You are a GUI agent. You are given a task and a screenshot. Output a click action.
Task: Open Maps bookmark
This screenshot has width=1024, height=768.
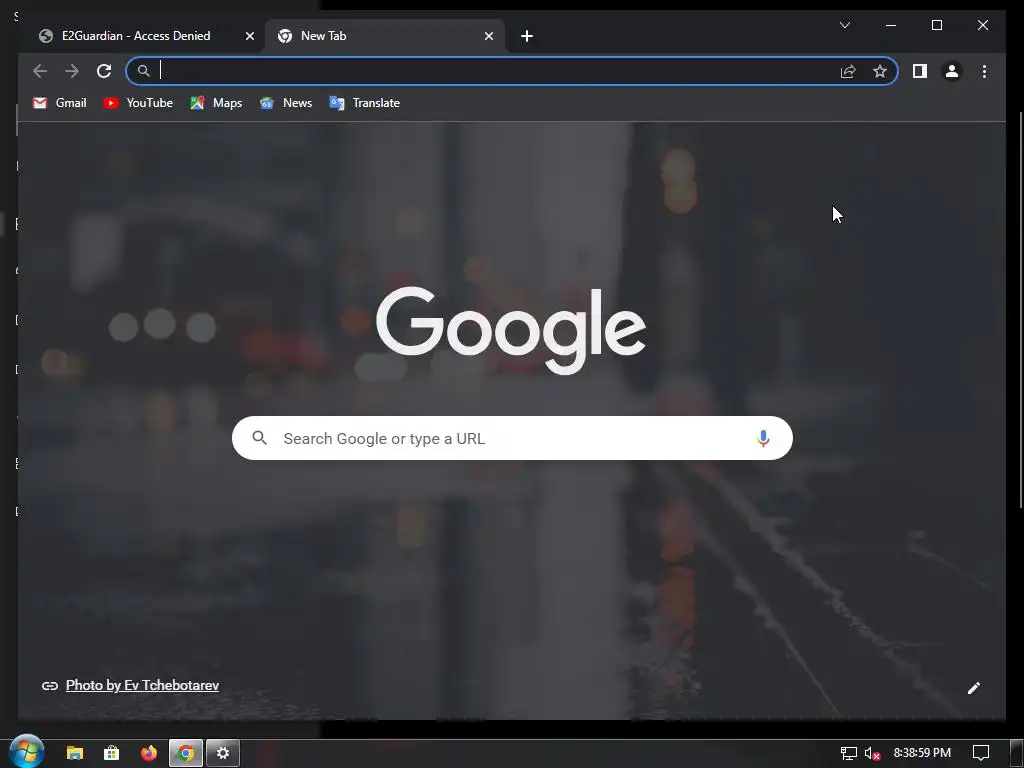click(x=216, y=103)
